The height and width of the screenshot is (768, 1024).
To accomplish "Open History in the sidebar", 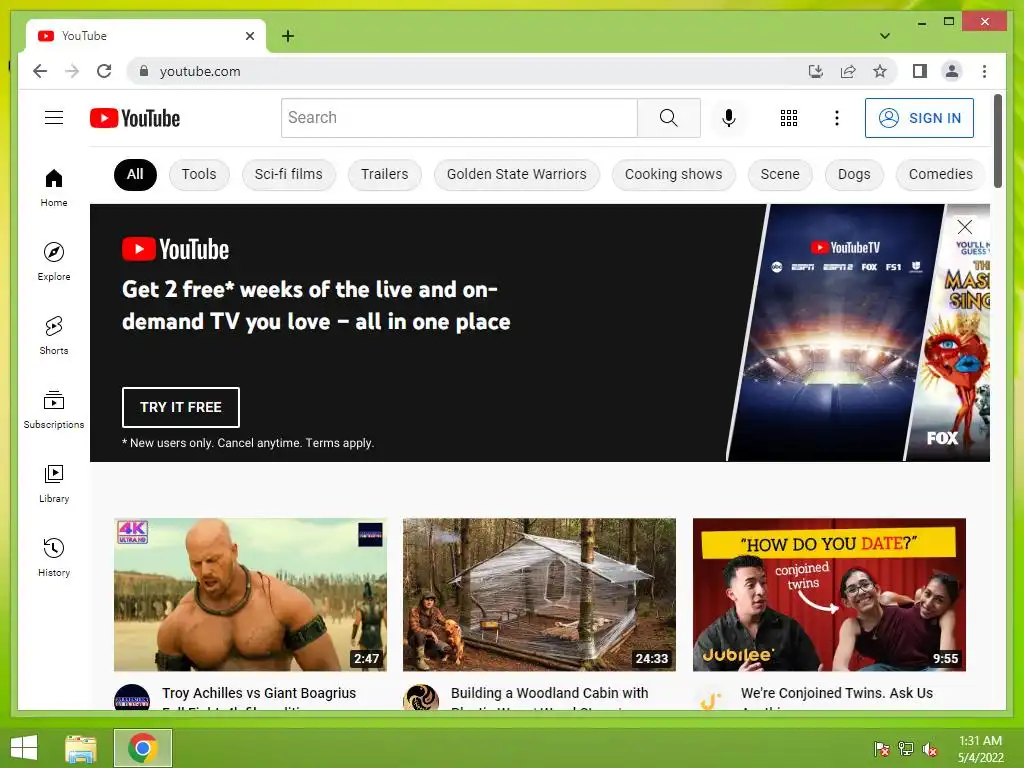I will coord(54,557).
